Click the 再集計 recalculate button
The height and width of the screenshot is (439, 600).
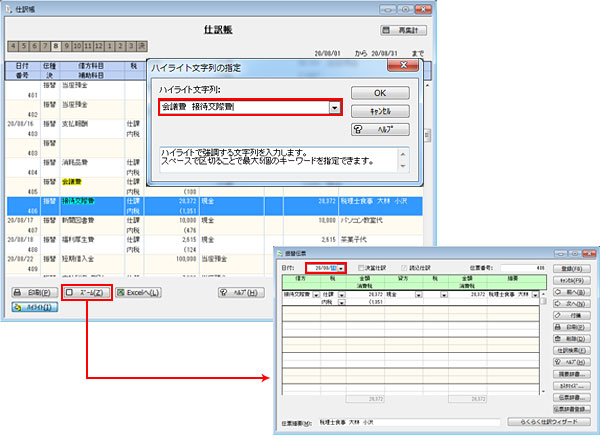(403, 30)
